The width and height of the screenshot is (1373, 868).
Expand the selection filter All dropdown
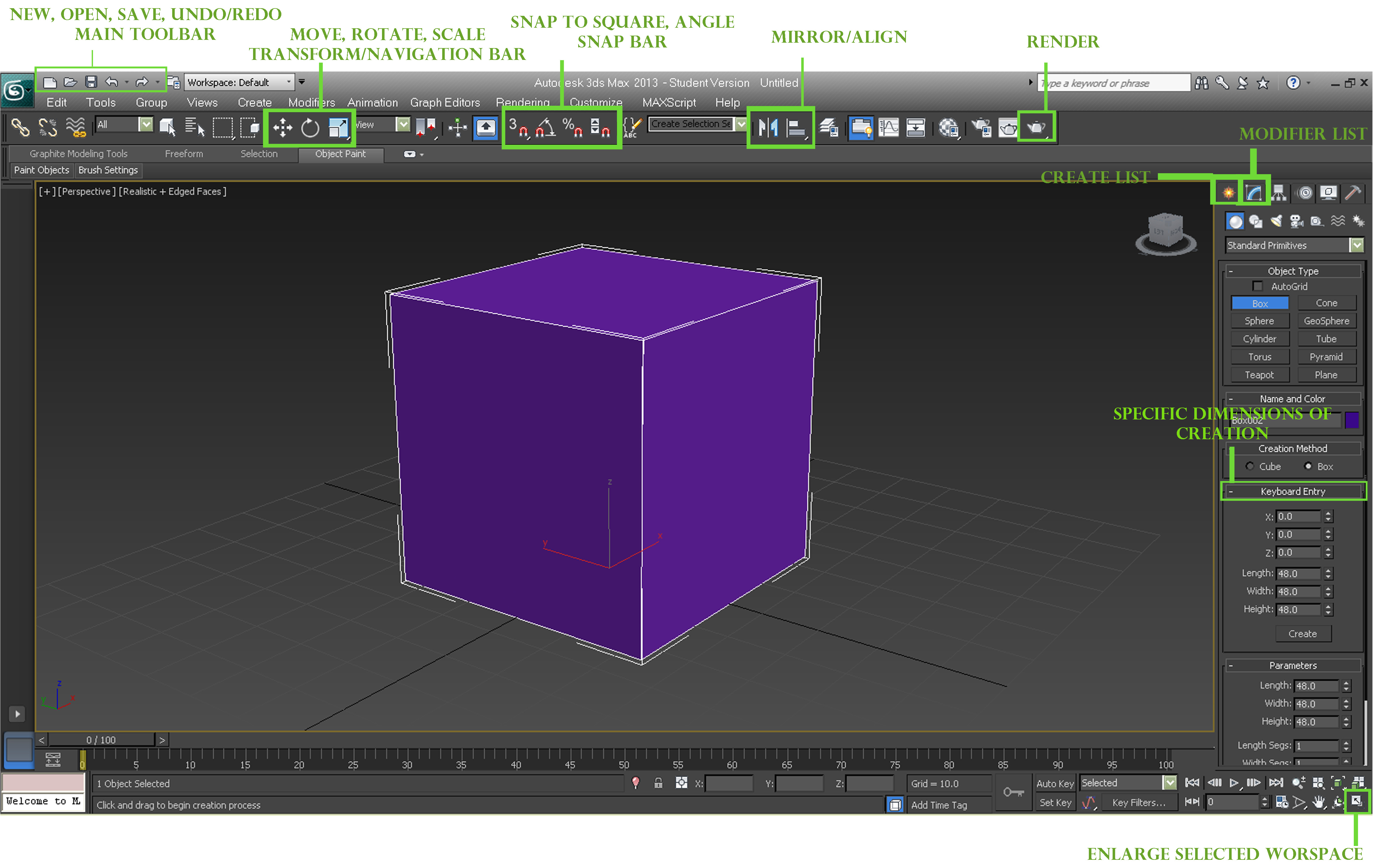pyautogui.click(x=147, y=124)
